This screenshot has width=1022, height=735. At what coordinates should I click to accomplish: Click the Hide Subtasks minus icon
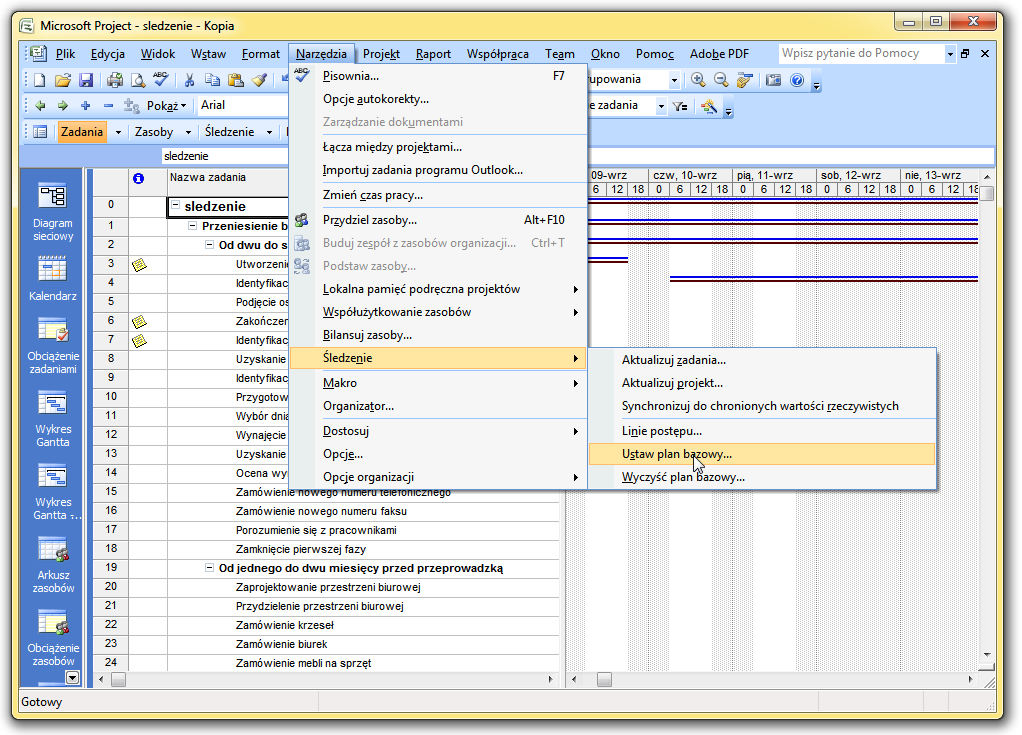point(108,106)
